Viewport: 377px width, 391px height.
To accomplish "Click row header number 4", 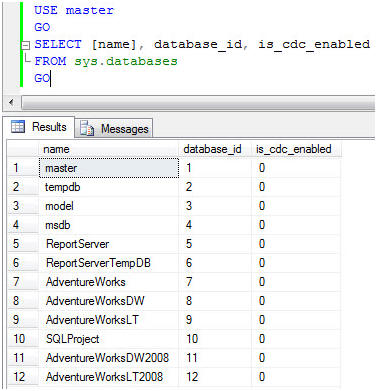I will (x=23, y=225).
